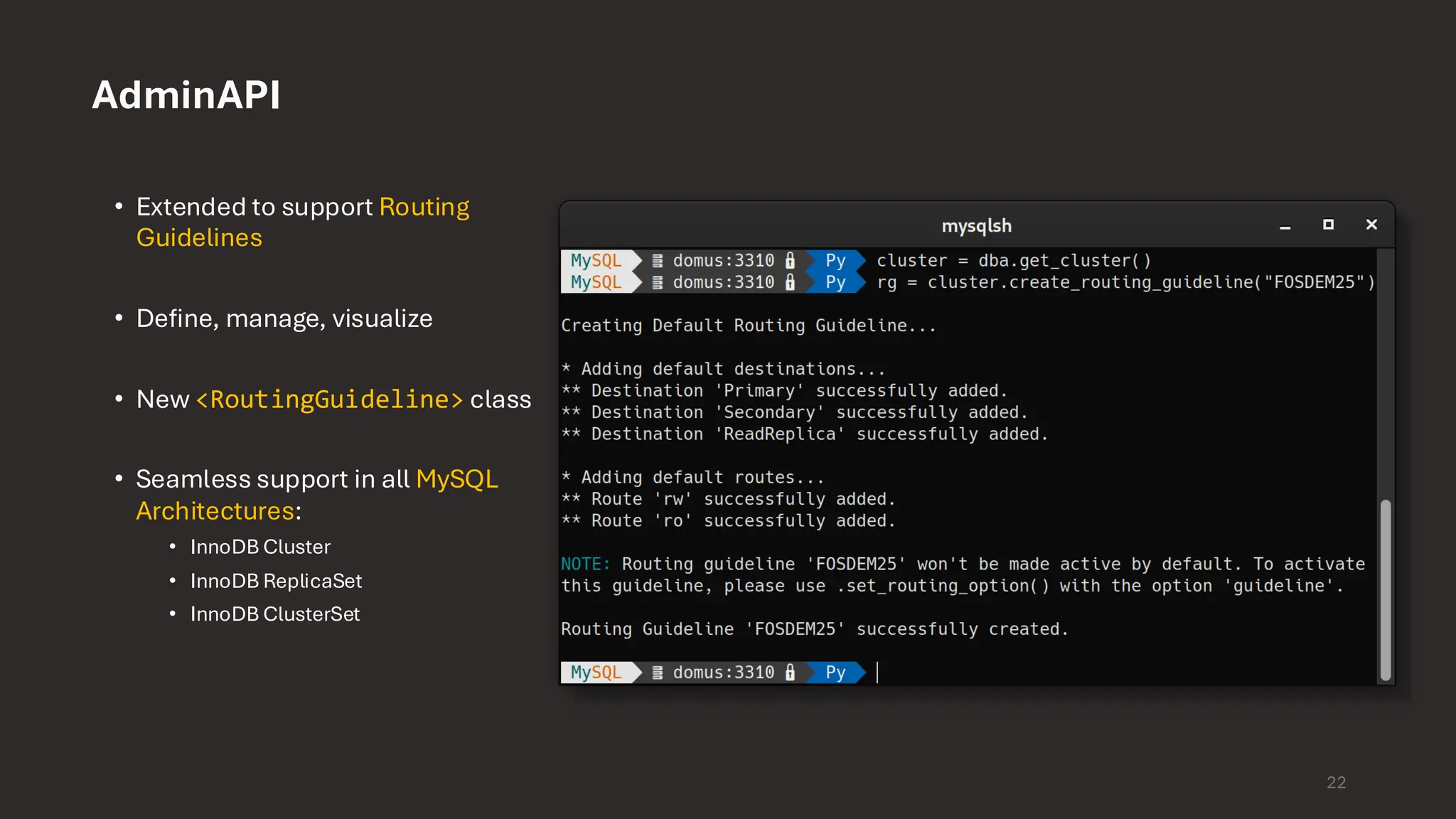
Task: Minimize the mysqlsh terminal window
Action: tap(1285, 226)
